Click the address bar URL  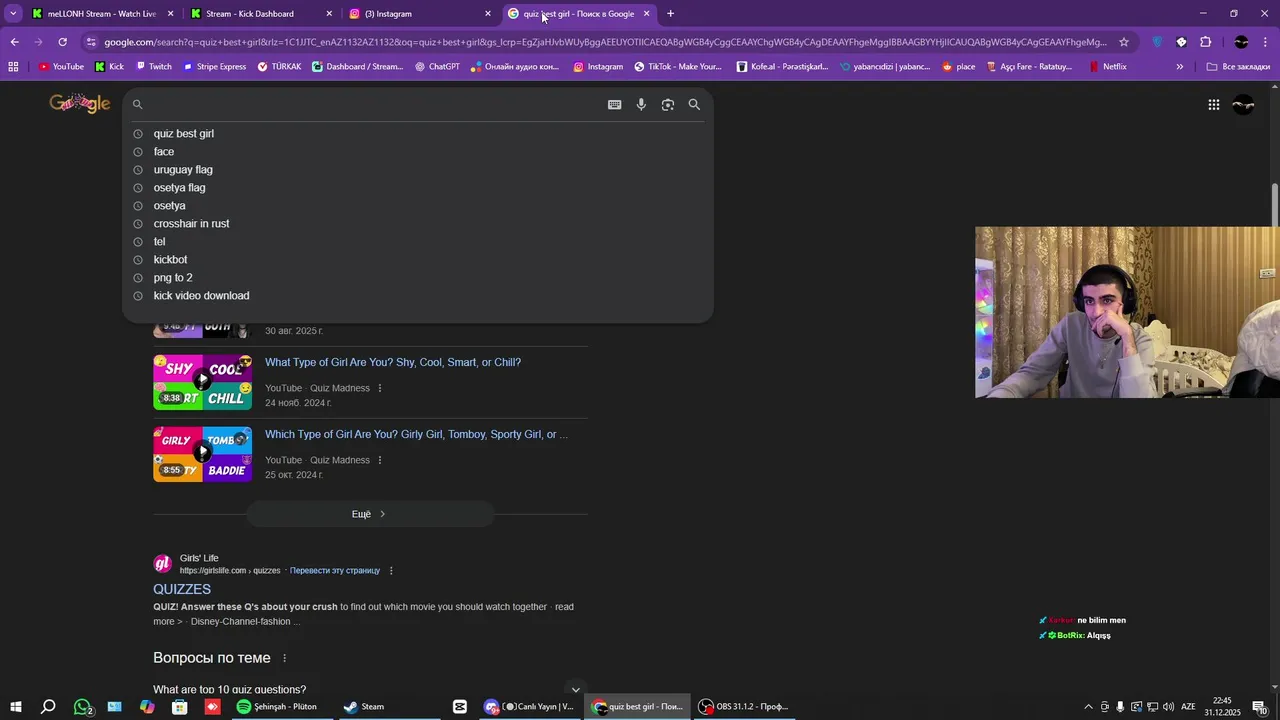(x=605, y=42)
